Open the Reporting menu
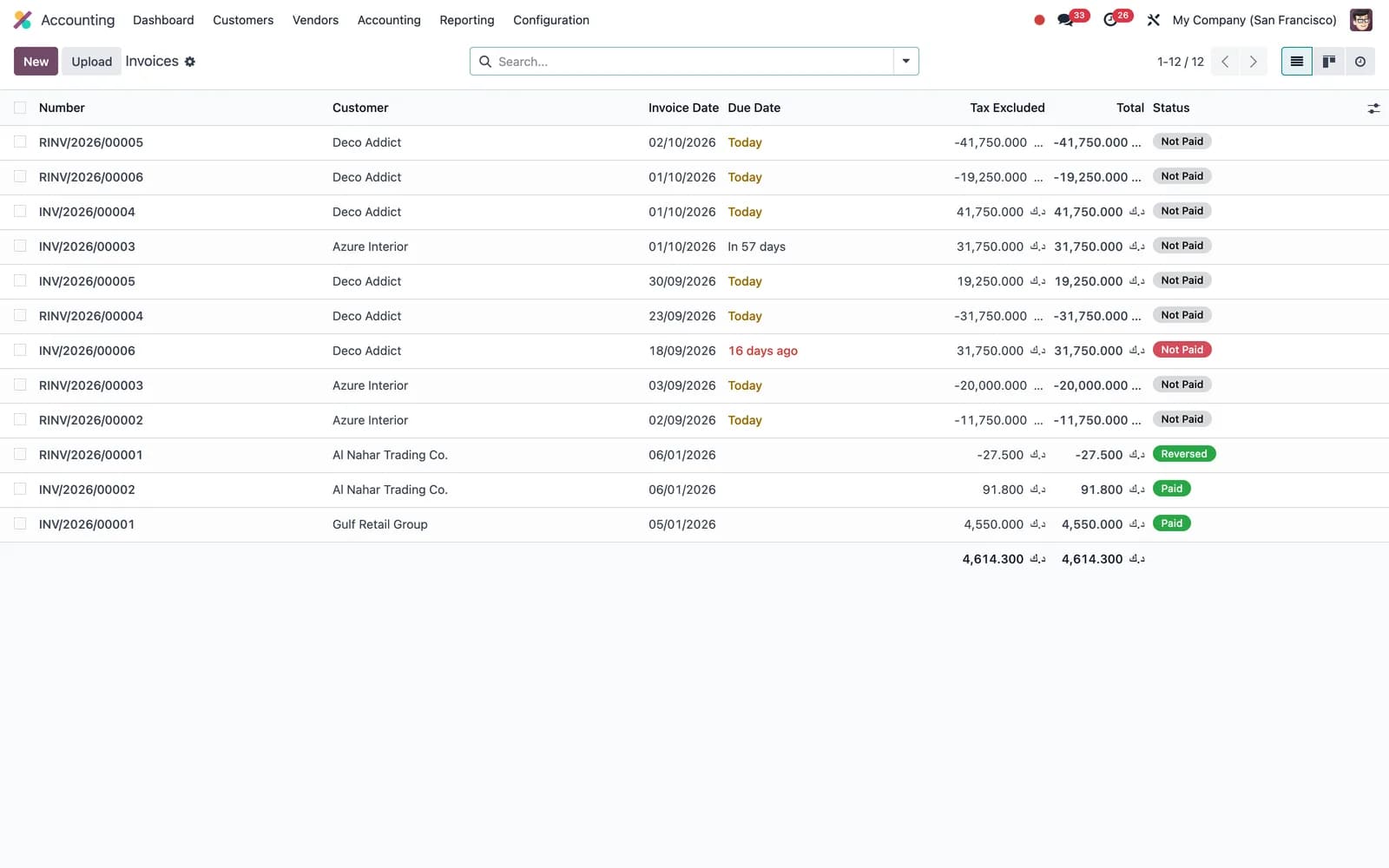1389x868 pixels. click(467, 20)
